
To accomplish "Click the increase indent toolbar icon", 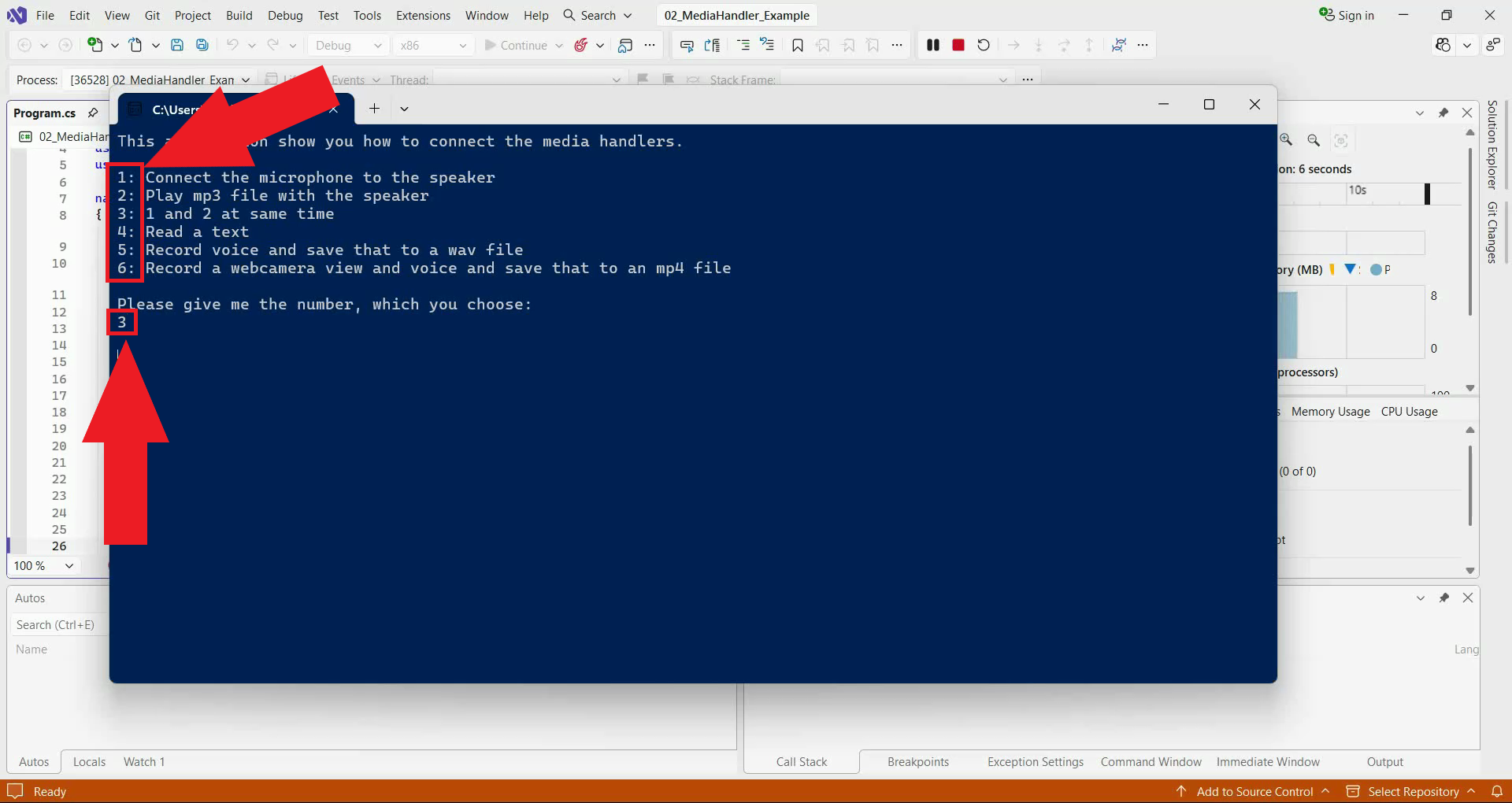I will pos(767,45).
